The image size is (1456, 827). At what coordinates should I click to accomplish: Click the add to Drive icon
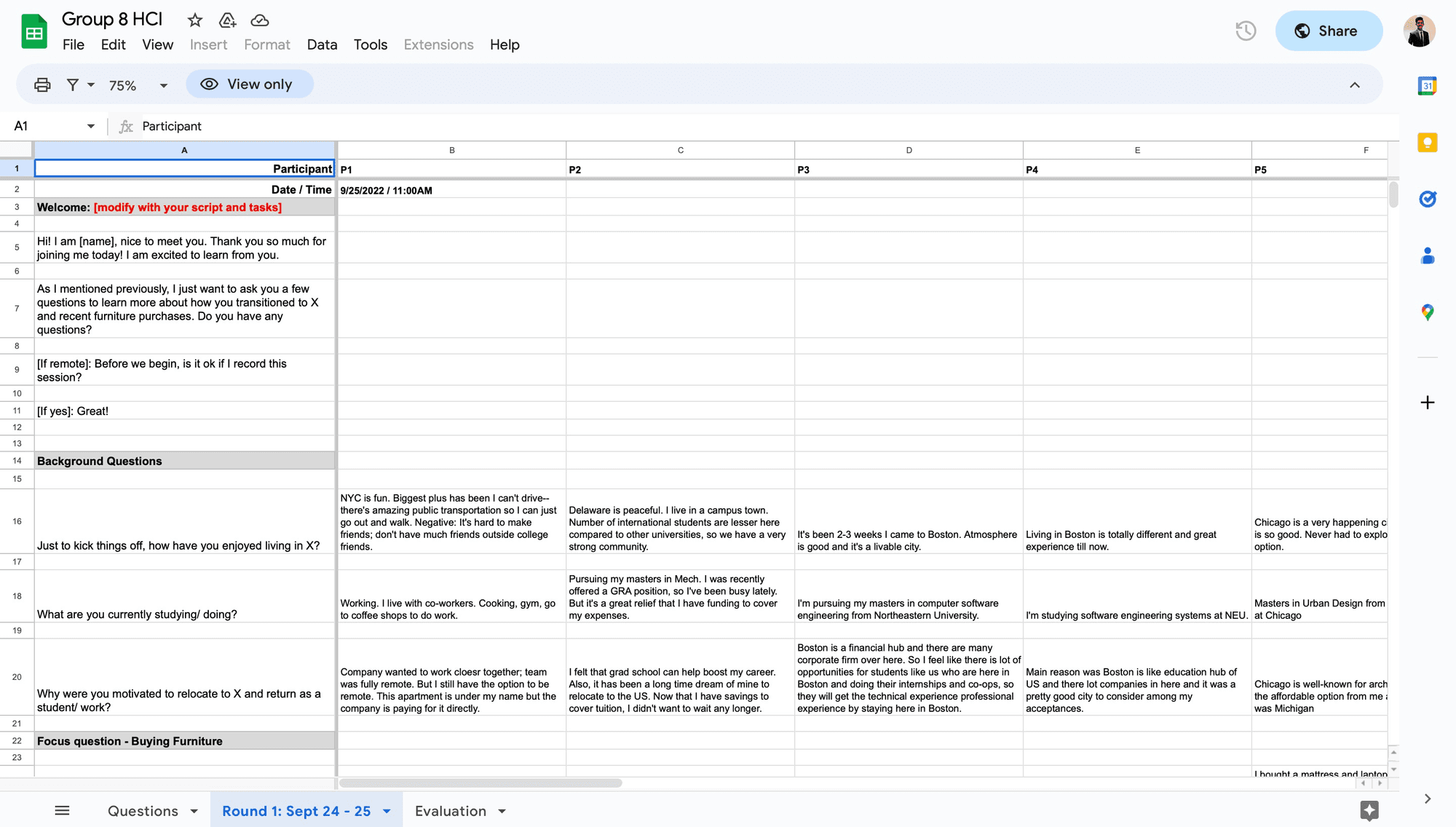(227, 20)
